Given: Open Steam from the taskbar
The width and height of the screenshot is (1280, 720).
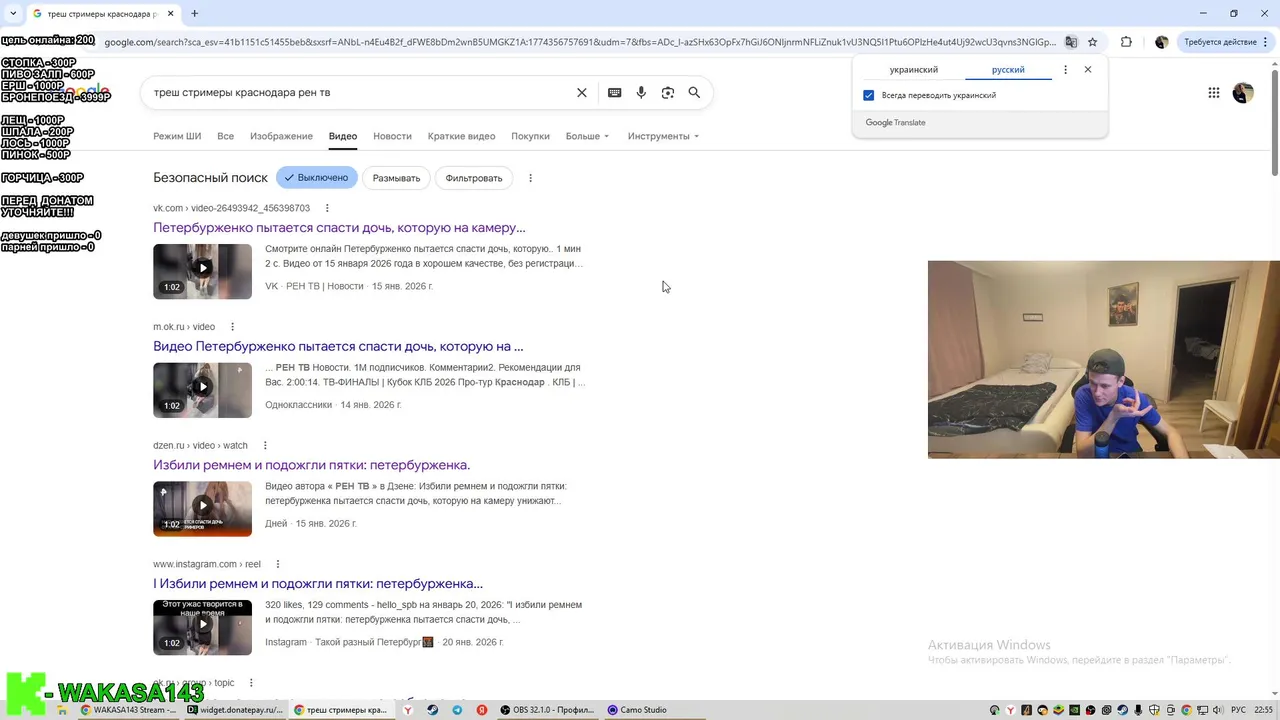Looking at the screenshot, I should point(432,710).
